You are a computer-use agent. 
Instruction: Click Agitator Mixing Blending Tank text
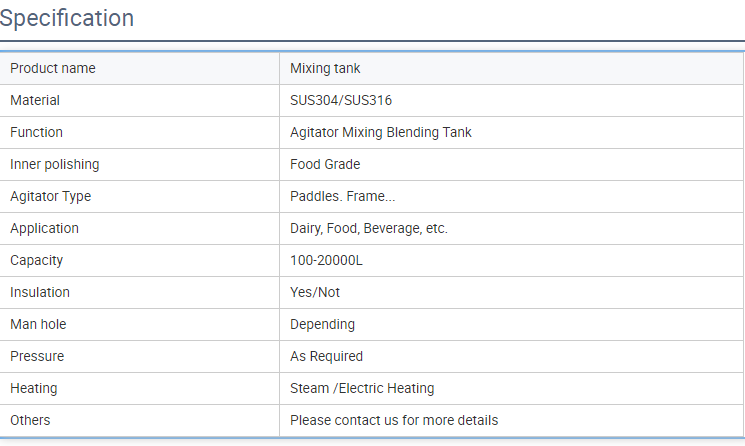point(381,132)
